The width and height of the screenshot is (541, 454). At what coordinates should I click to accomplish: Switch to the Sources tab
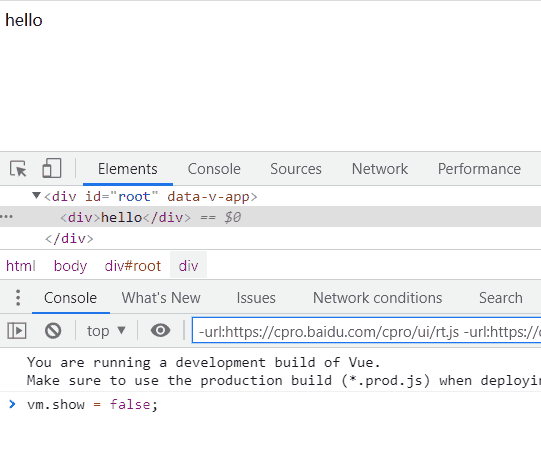[x=296, y=169]
